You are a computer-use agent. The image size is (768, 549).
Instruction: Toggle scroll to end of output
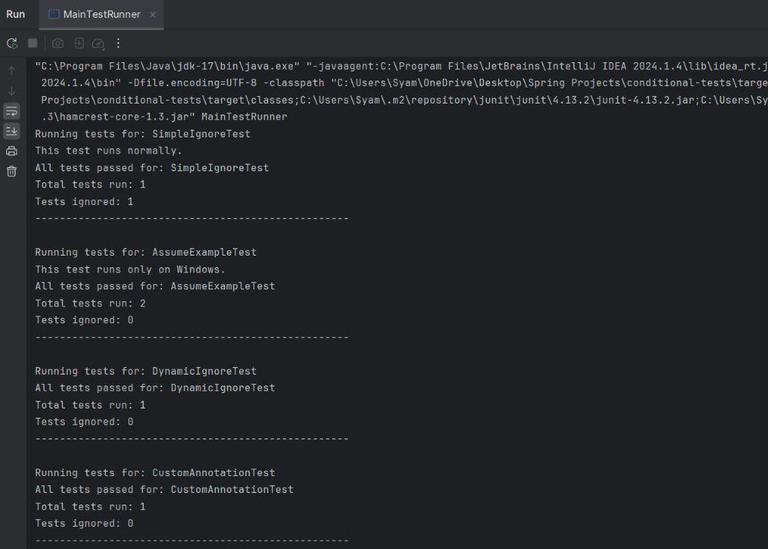tap(12, 131)
